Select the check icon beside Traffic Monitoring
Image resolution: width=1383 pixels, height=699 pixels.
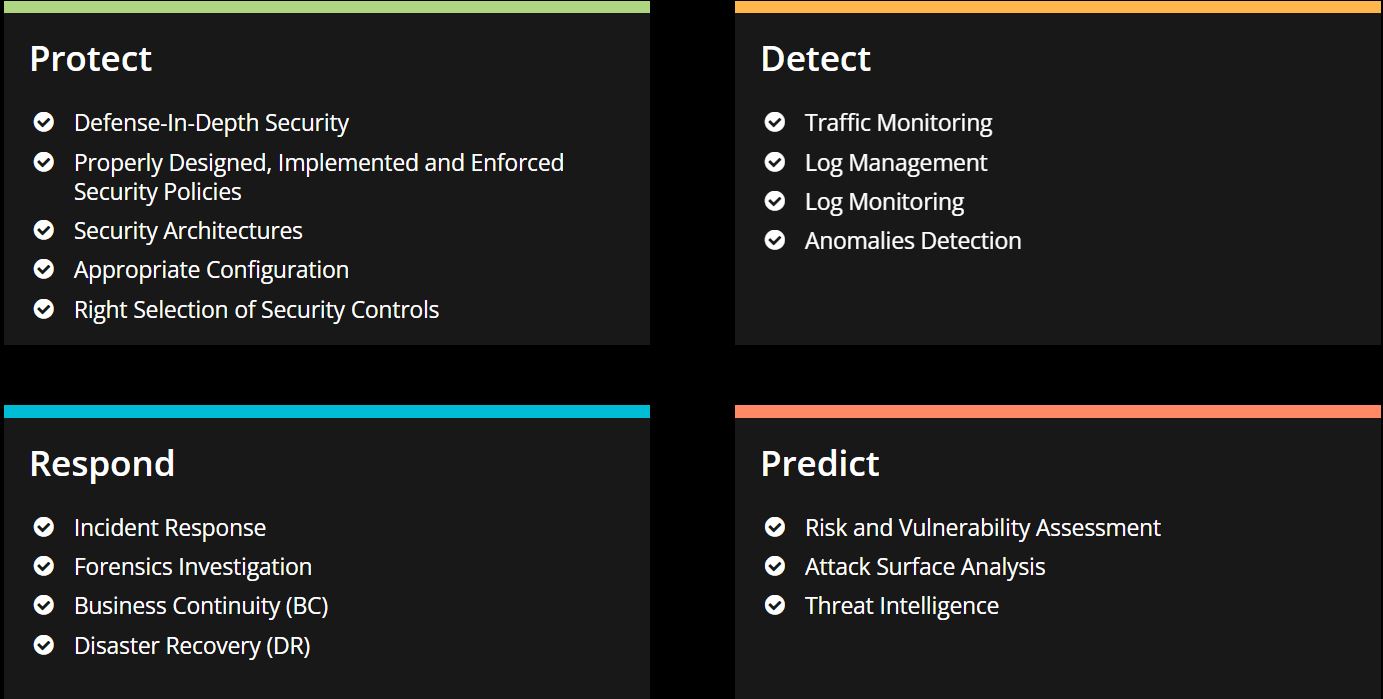point(775,122)
